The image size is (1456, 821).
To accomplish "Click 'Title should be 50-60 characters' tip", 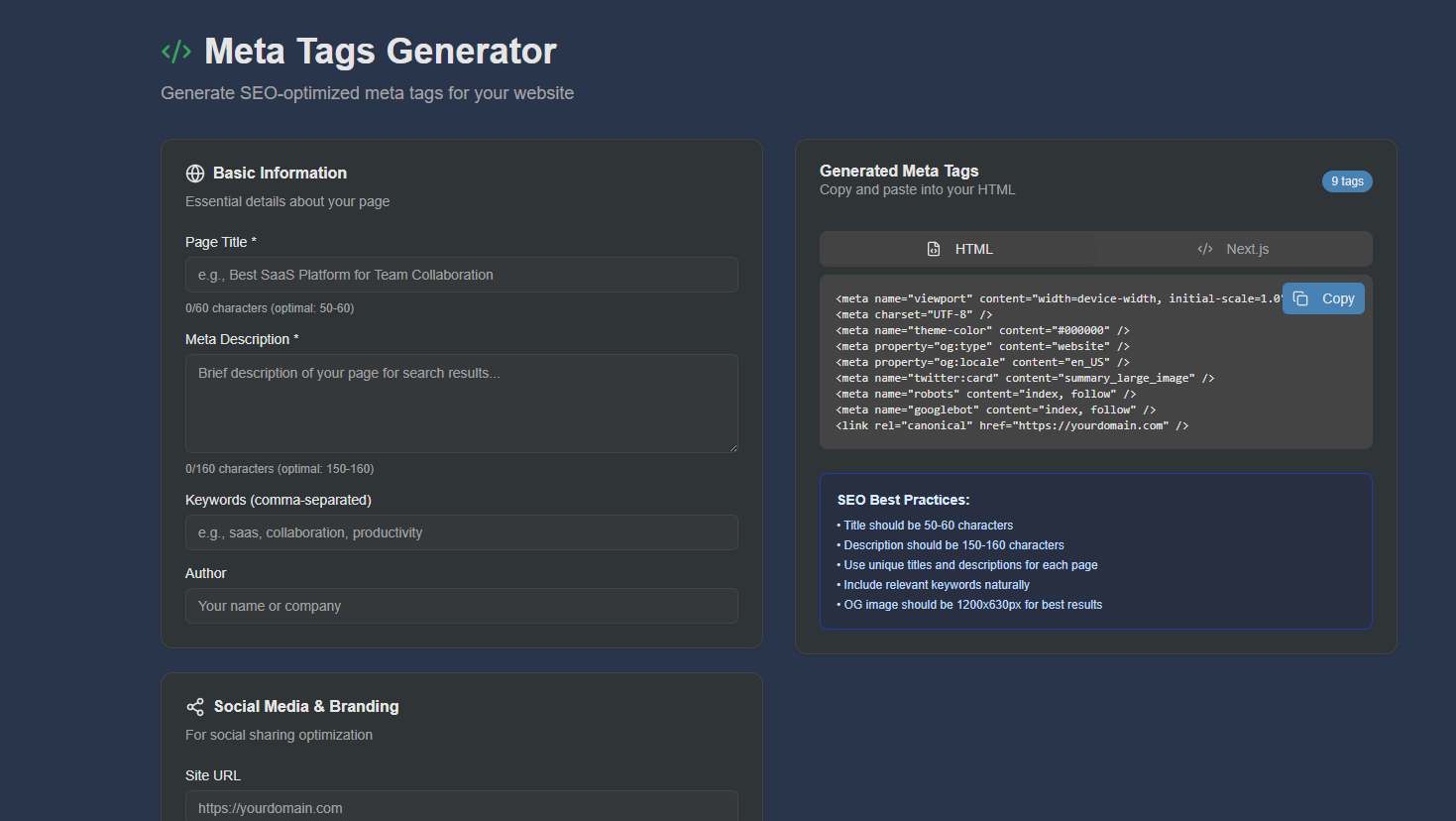I will tap(925, 526).
